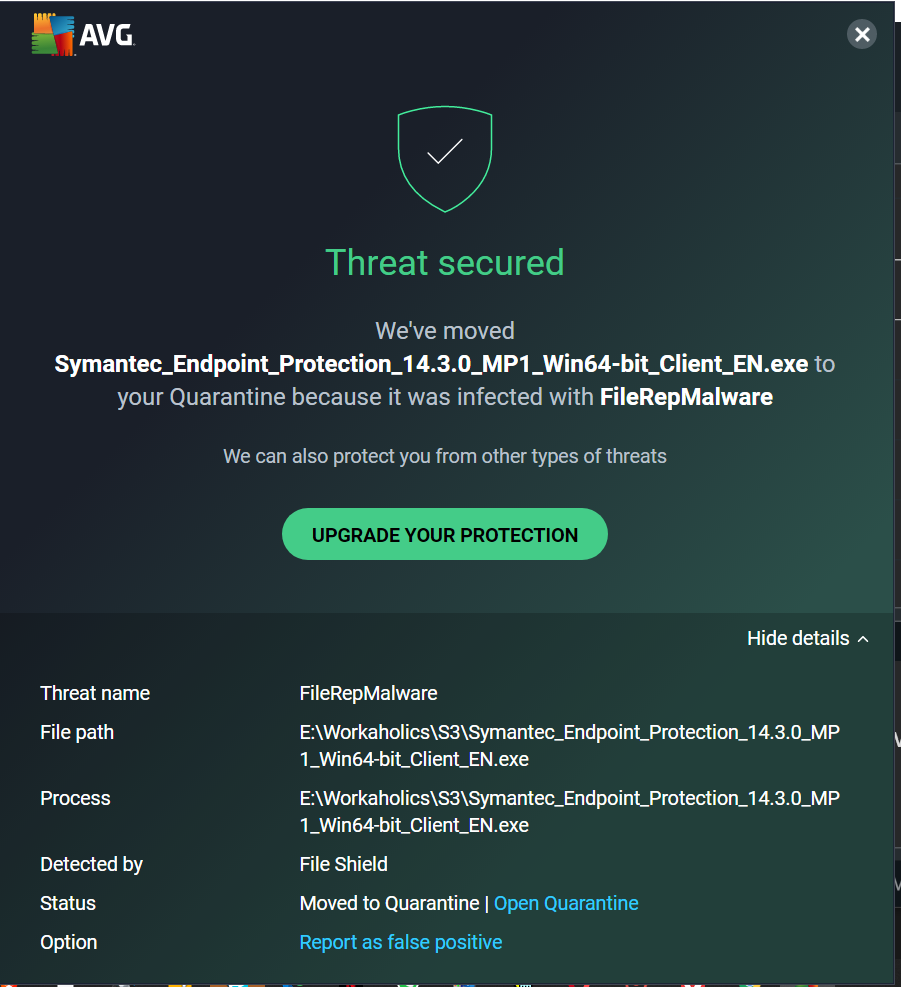Image resolution: width=901 pixels, height=987 pixels.
Task: Click the bold FileRepMalware text in message
Action: pyautogui.click(x=686, y=397)
